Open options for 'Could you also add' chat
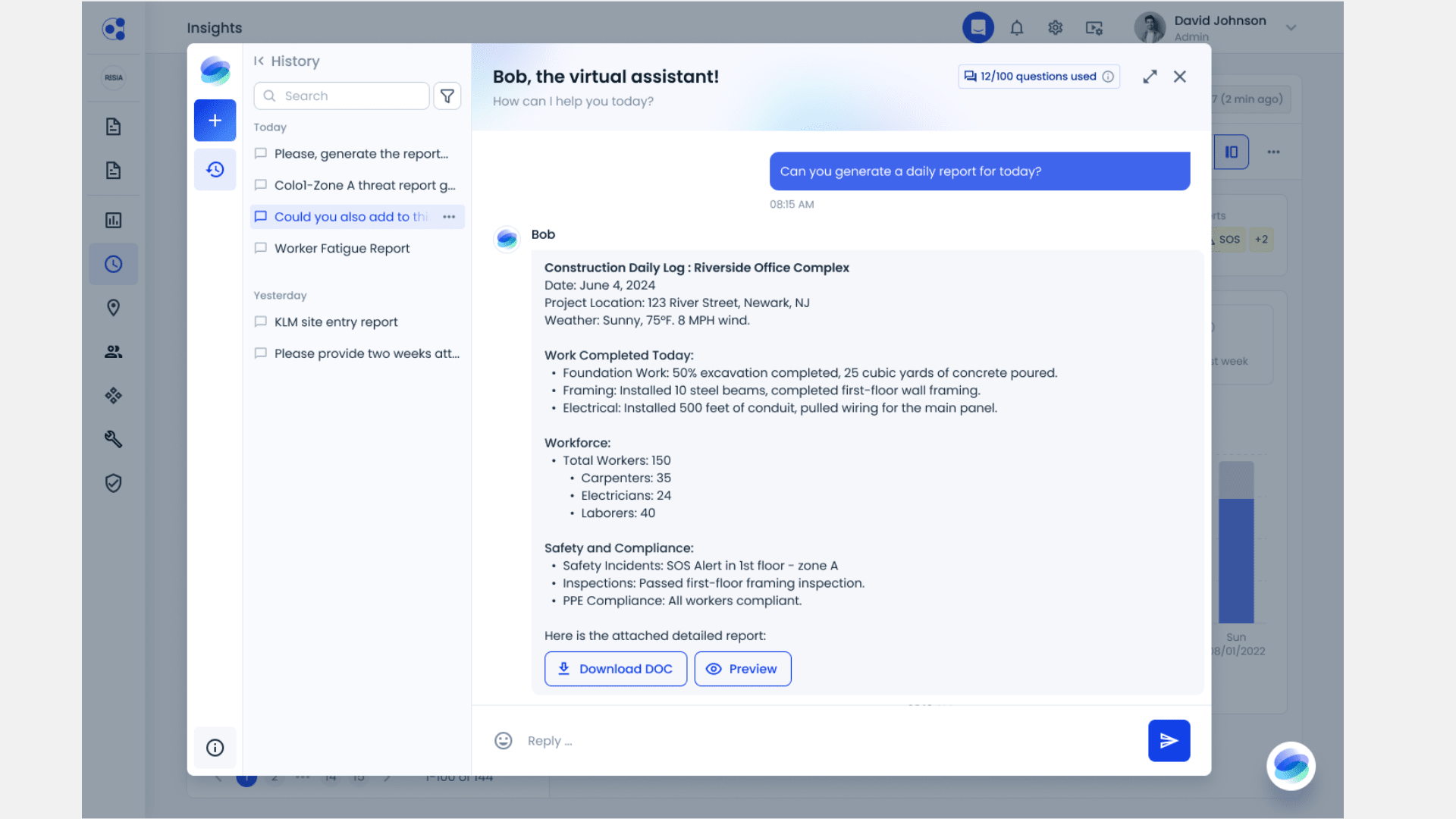The width and height of the screenshot is (1456, 819). [449, 217]
